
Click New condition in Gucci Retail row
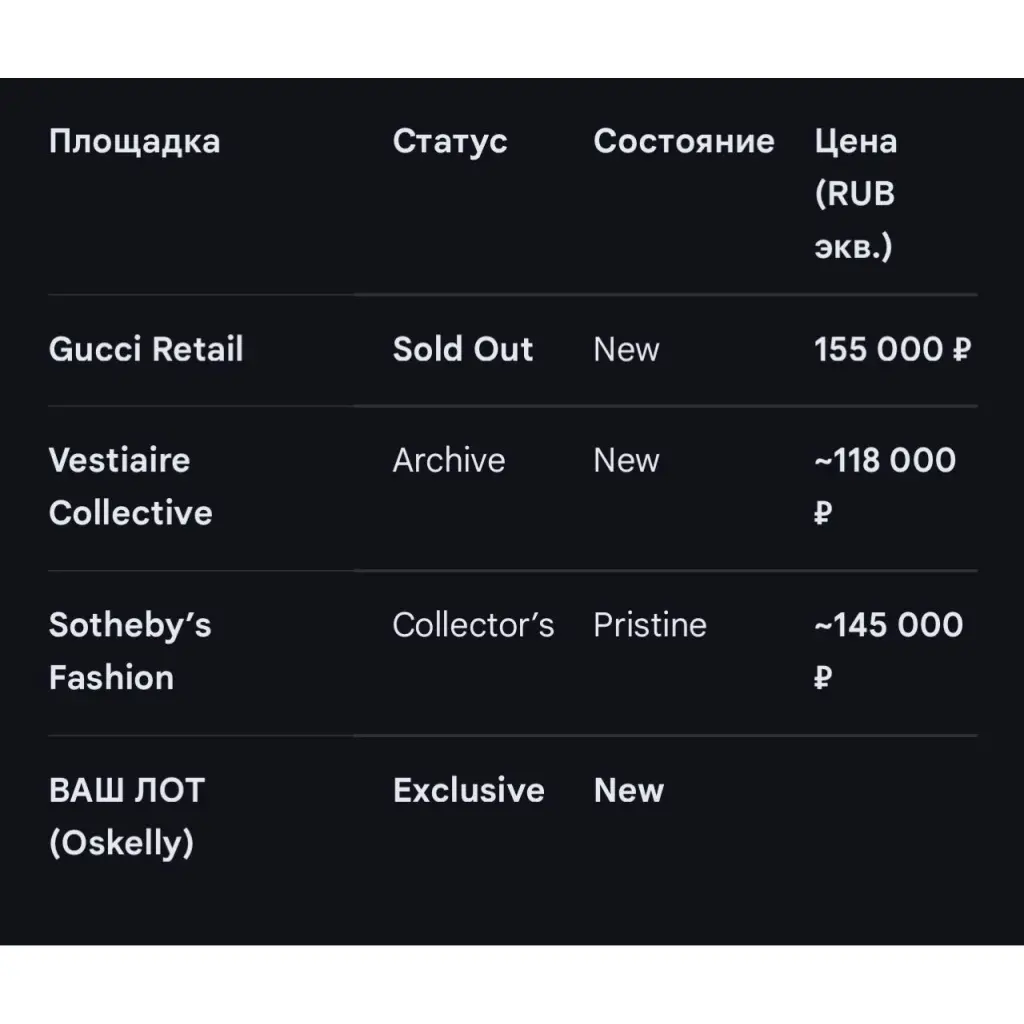click(x=626, y=349)
